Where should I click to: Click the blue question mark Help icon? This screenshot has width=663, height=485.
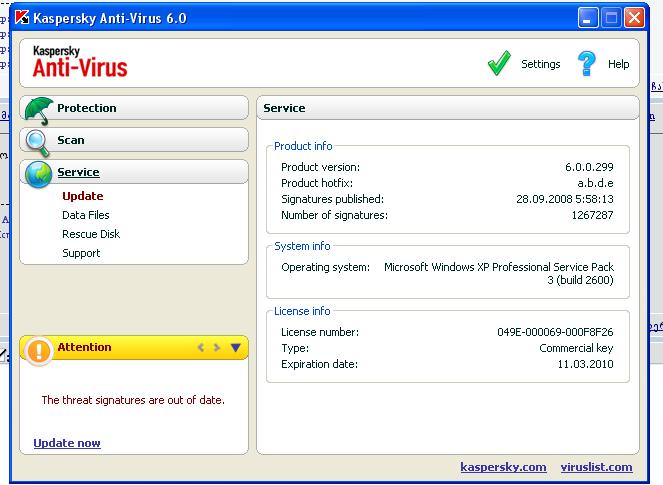coord(587,64)
